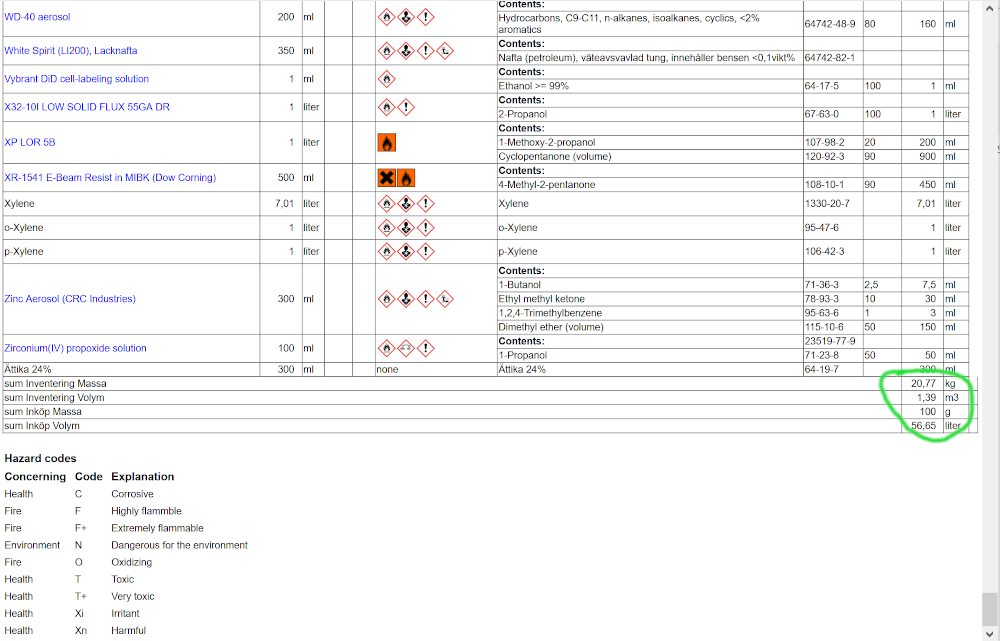Click the orange harmful X symbol for XR-1541
Screen dimensions: 1000x641
click(386, 178)
